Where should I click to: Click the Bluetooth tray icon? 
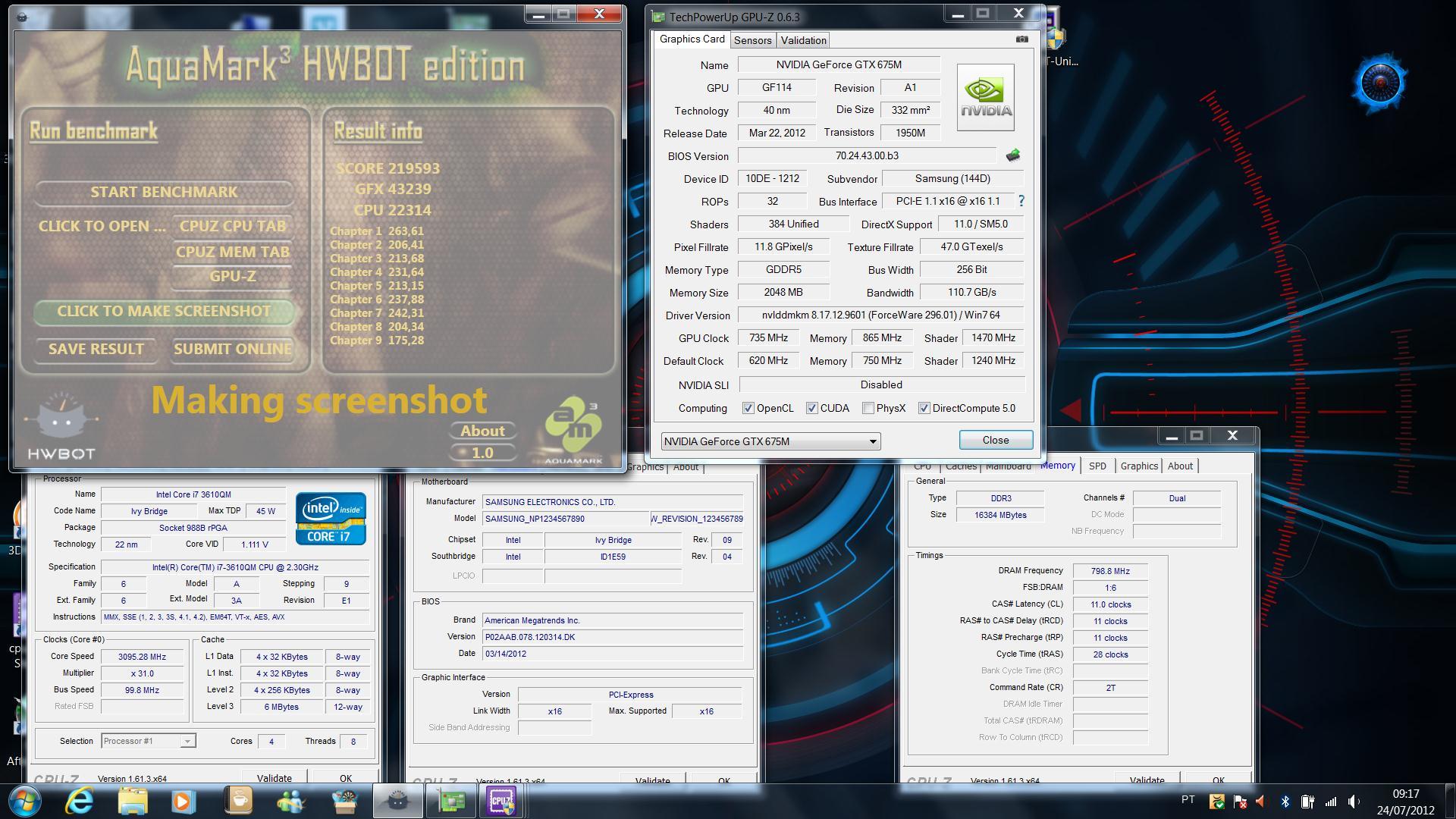click(x=1285, y=801)
